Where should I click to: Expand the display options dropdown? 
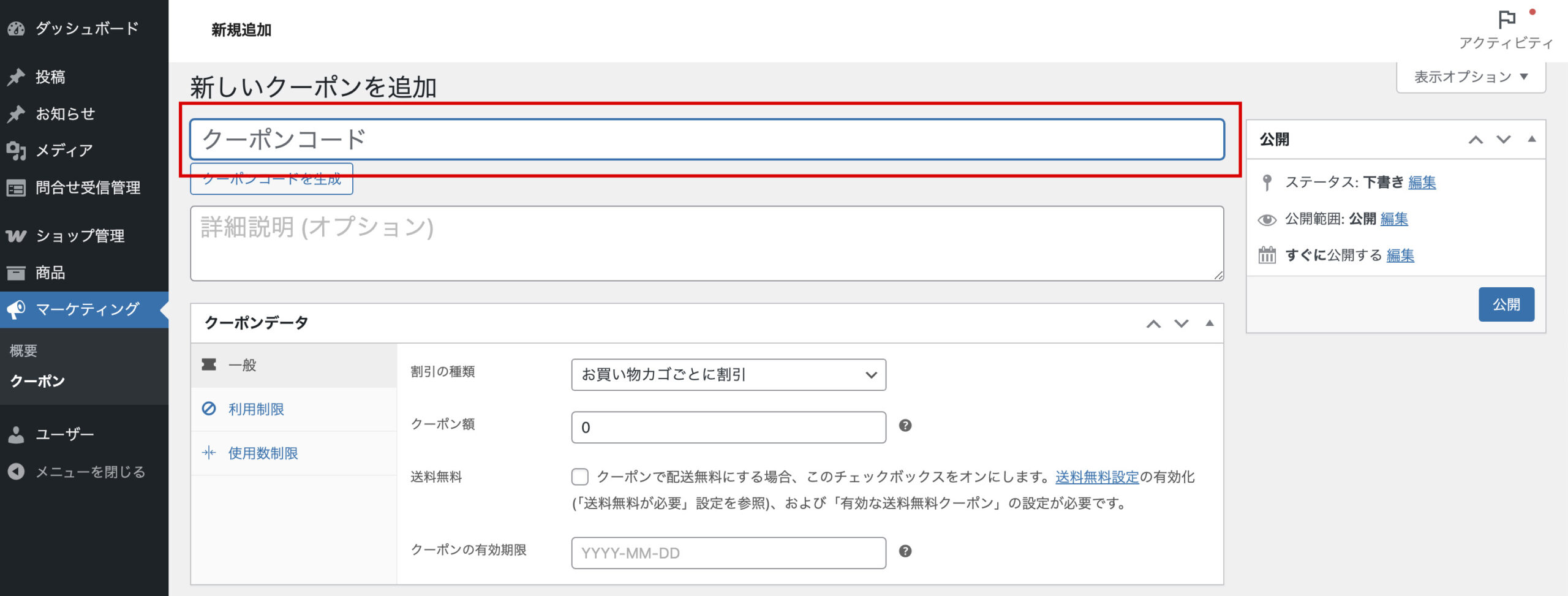1470,77
